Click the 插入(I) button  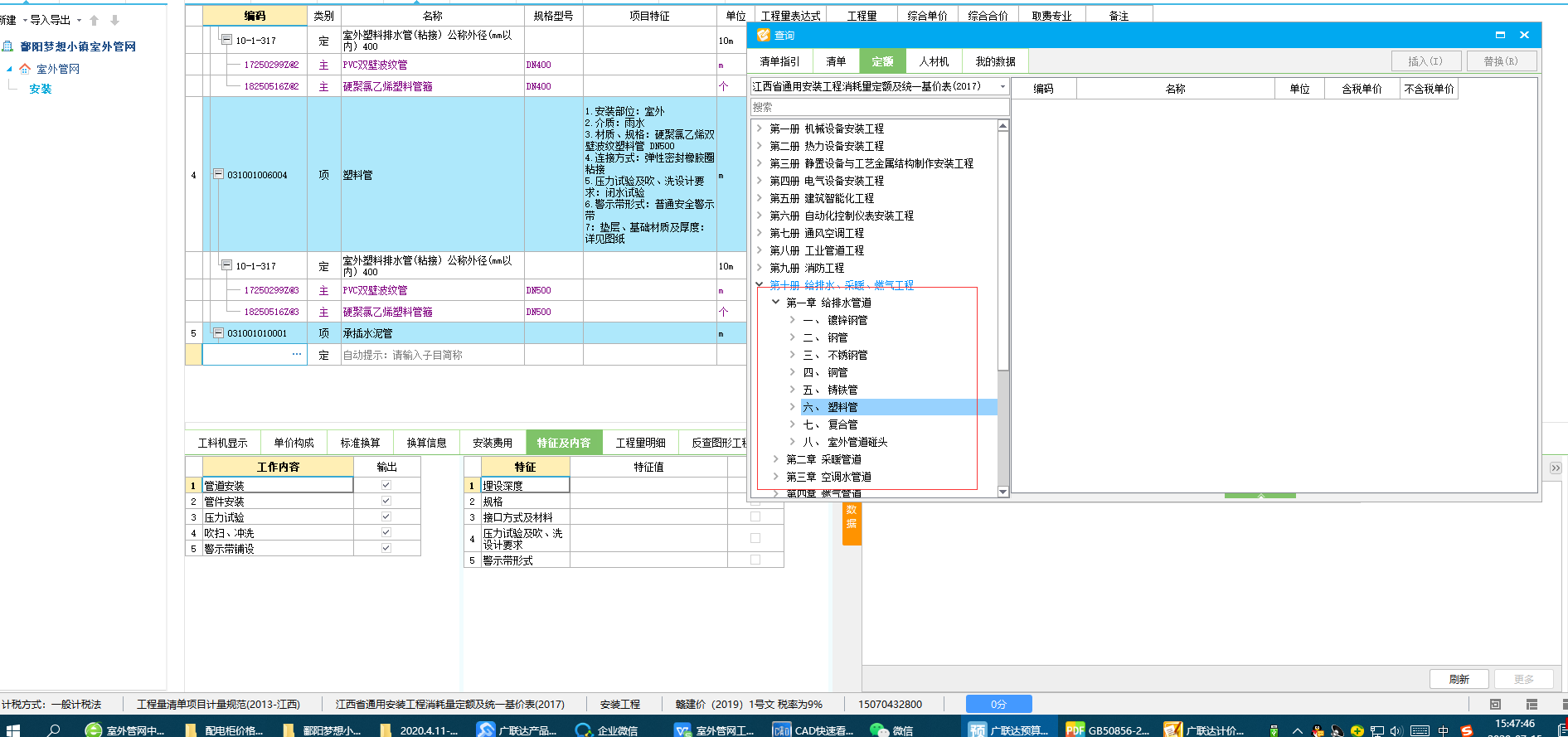[1425, 61]
